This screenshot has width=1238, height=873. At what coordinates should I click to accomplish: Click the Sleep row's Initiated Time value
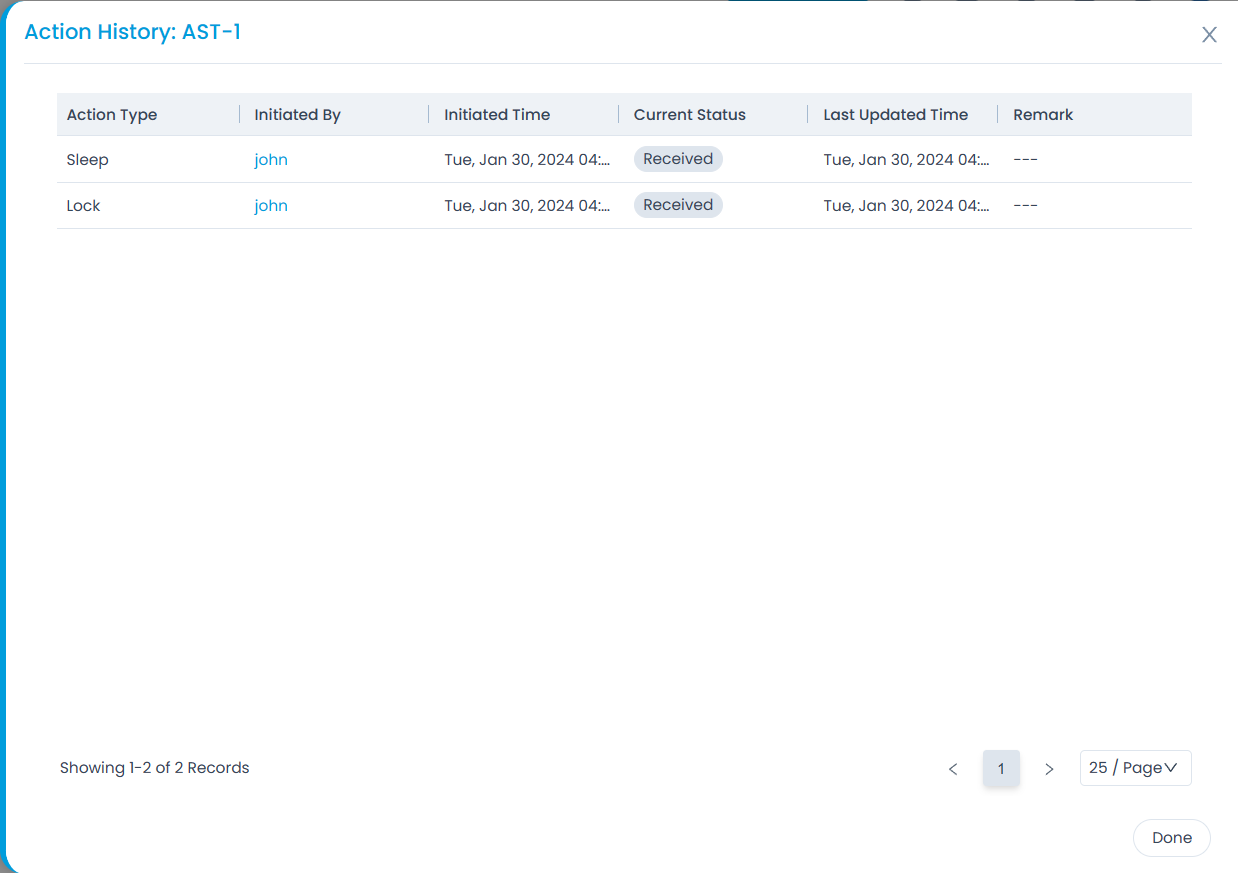pos(527,160)
